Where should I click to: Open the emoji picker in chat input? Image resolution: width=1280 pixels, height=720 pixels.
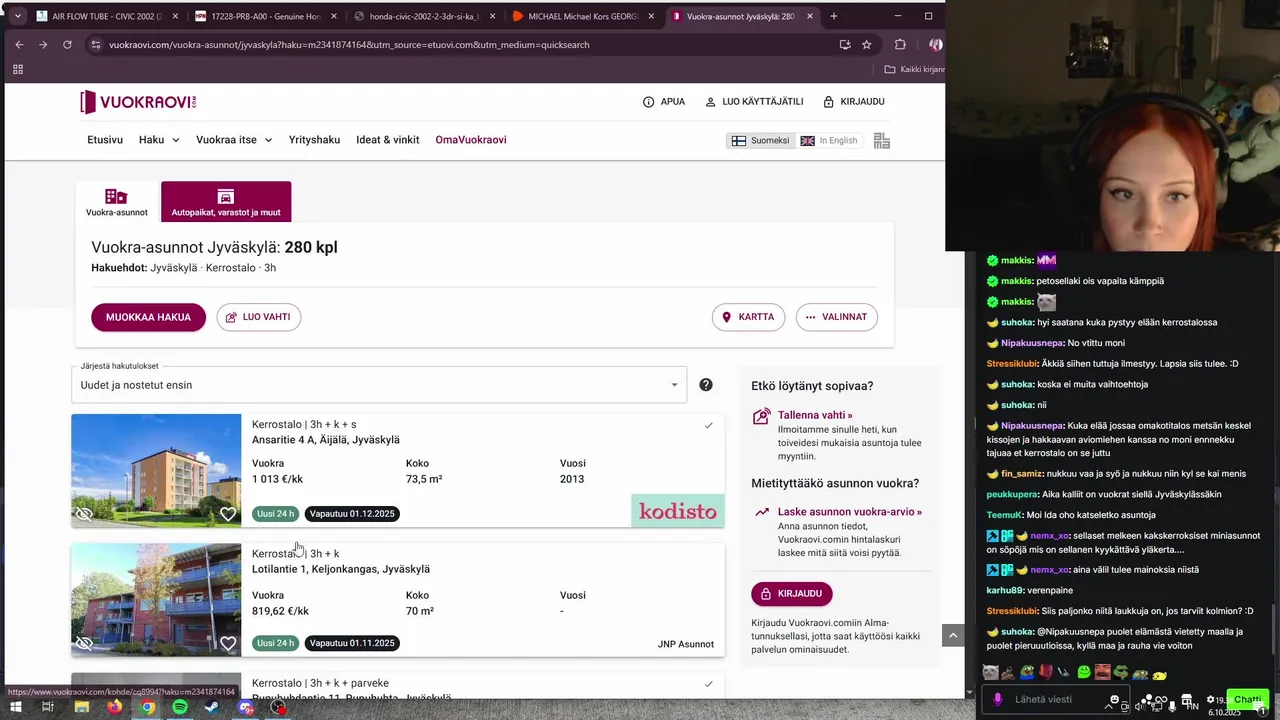1114,700
